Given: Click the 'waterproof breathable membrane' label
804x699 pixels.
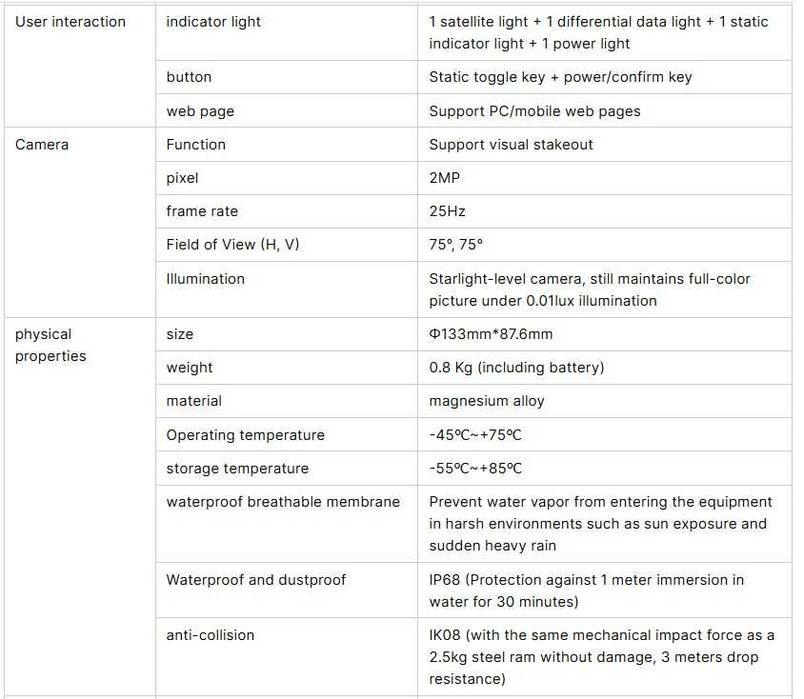Looking at the screenshot, I should [283, 501].
